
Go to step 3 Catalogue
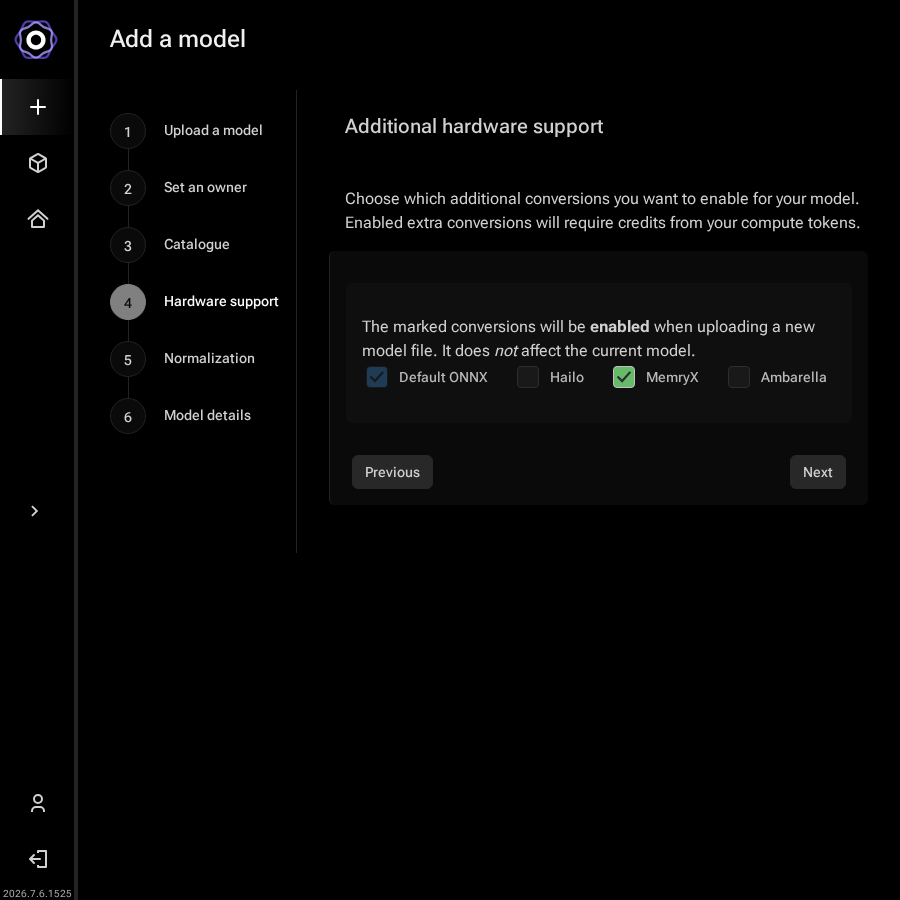[x=170, y=245]
